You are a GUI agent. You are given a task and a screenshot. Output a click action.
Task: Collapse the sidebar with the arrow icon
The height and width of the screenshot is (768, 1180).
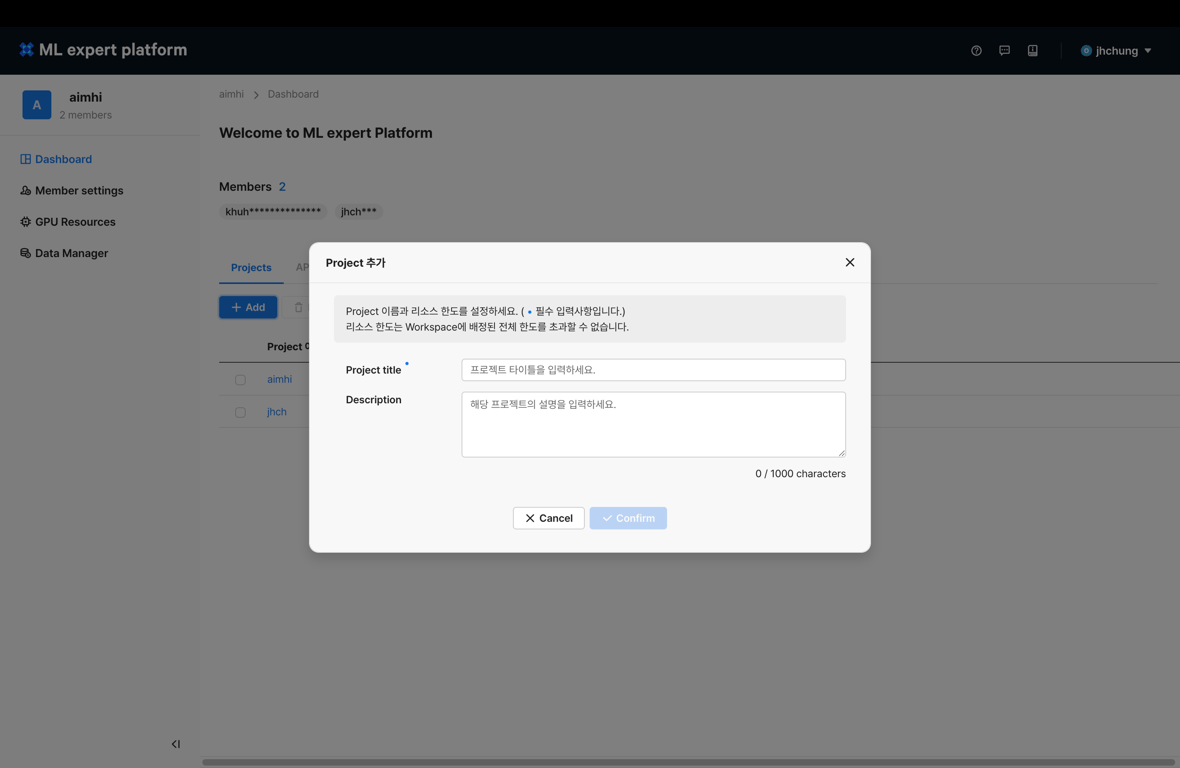coord(175,744)
